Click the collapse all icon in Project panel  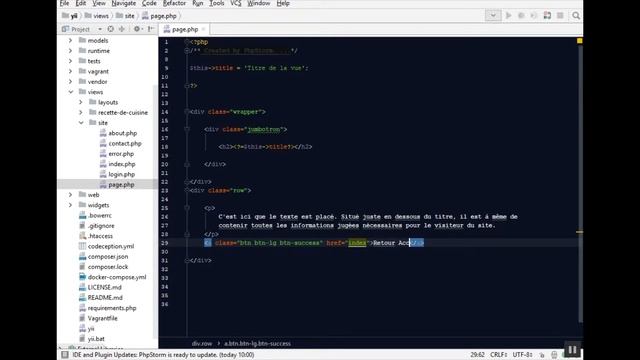[122, 29]
